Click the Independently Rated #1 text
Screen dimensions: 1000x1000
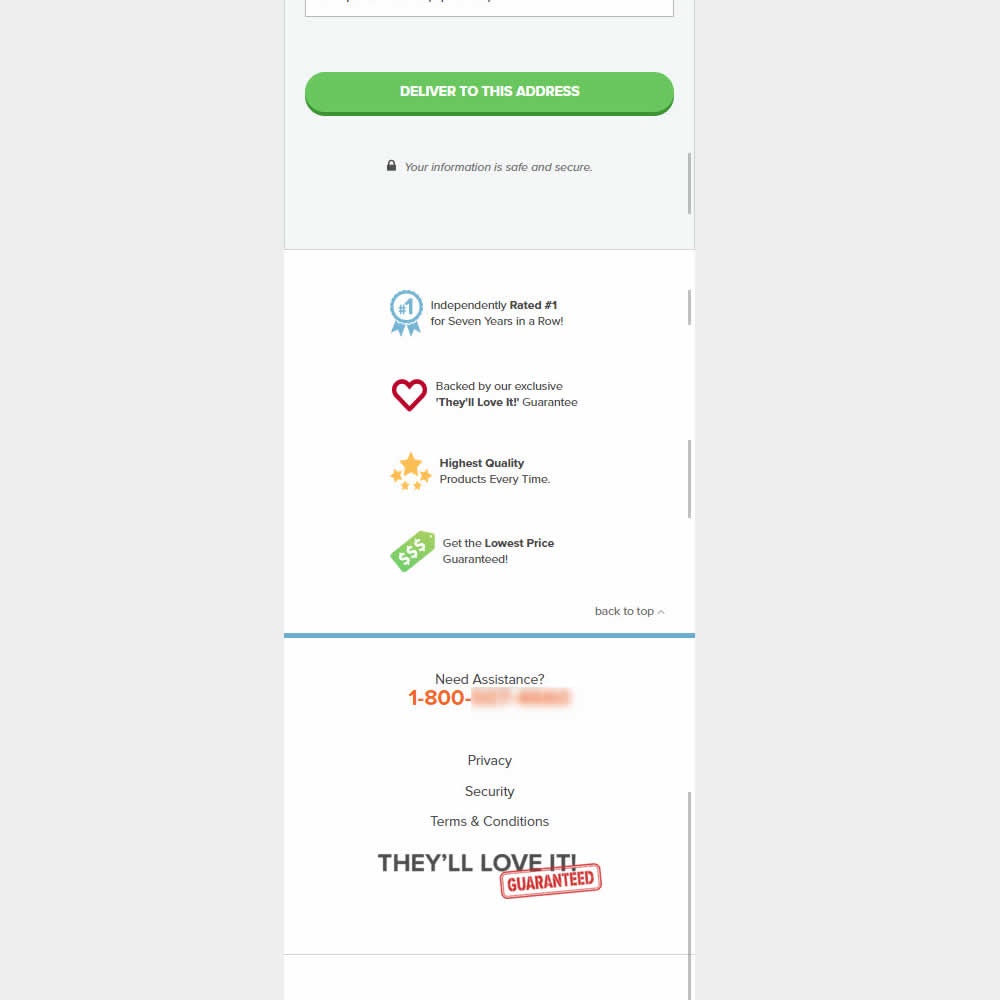(x=496, y=313)
